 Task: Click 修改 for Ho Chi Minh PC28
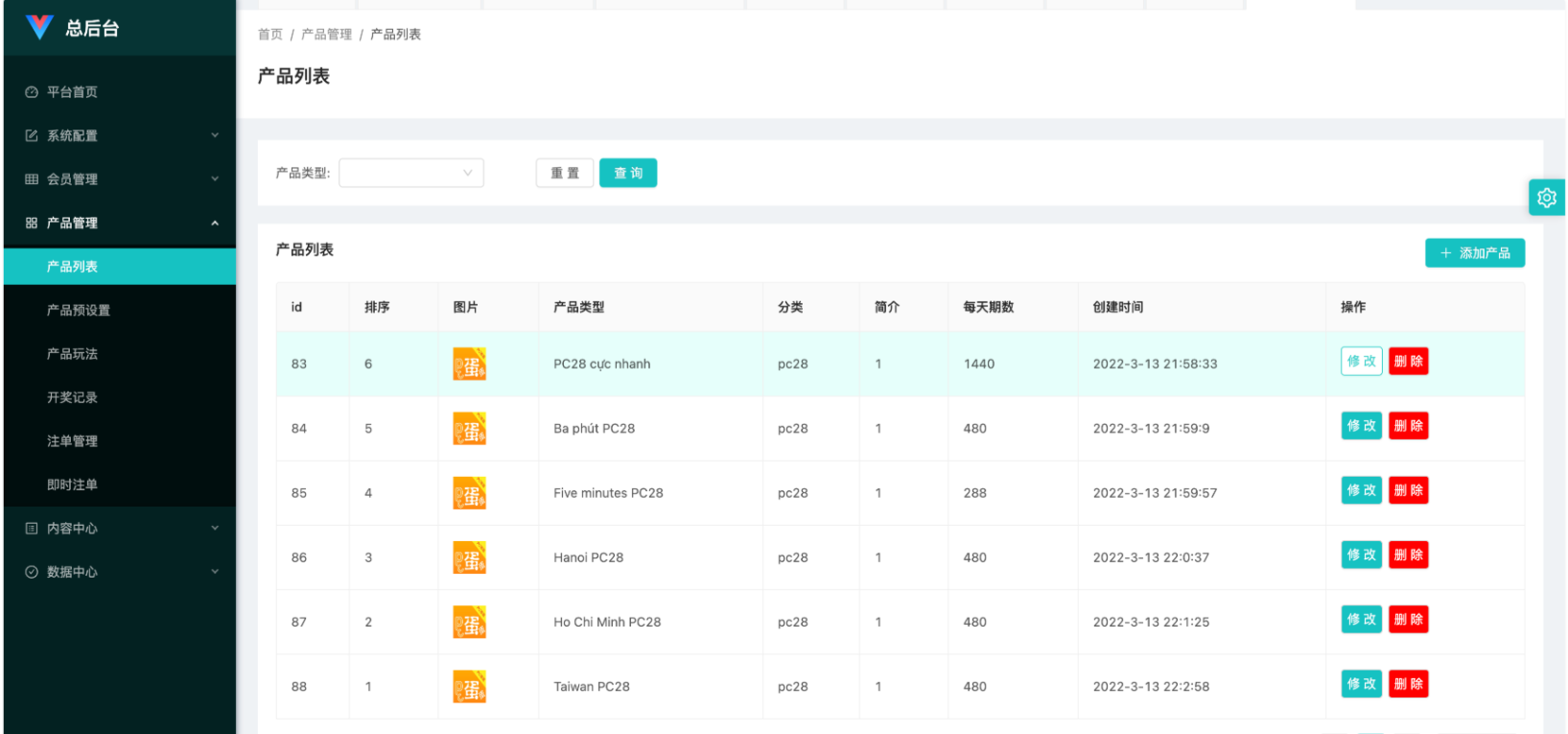1362,620
